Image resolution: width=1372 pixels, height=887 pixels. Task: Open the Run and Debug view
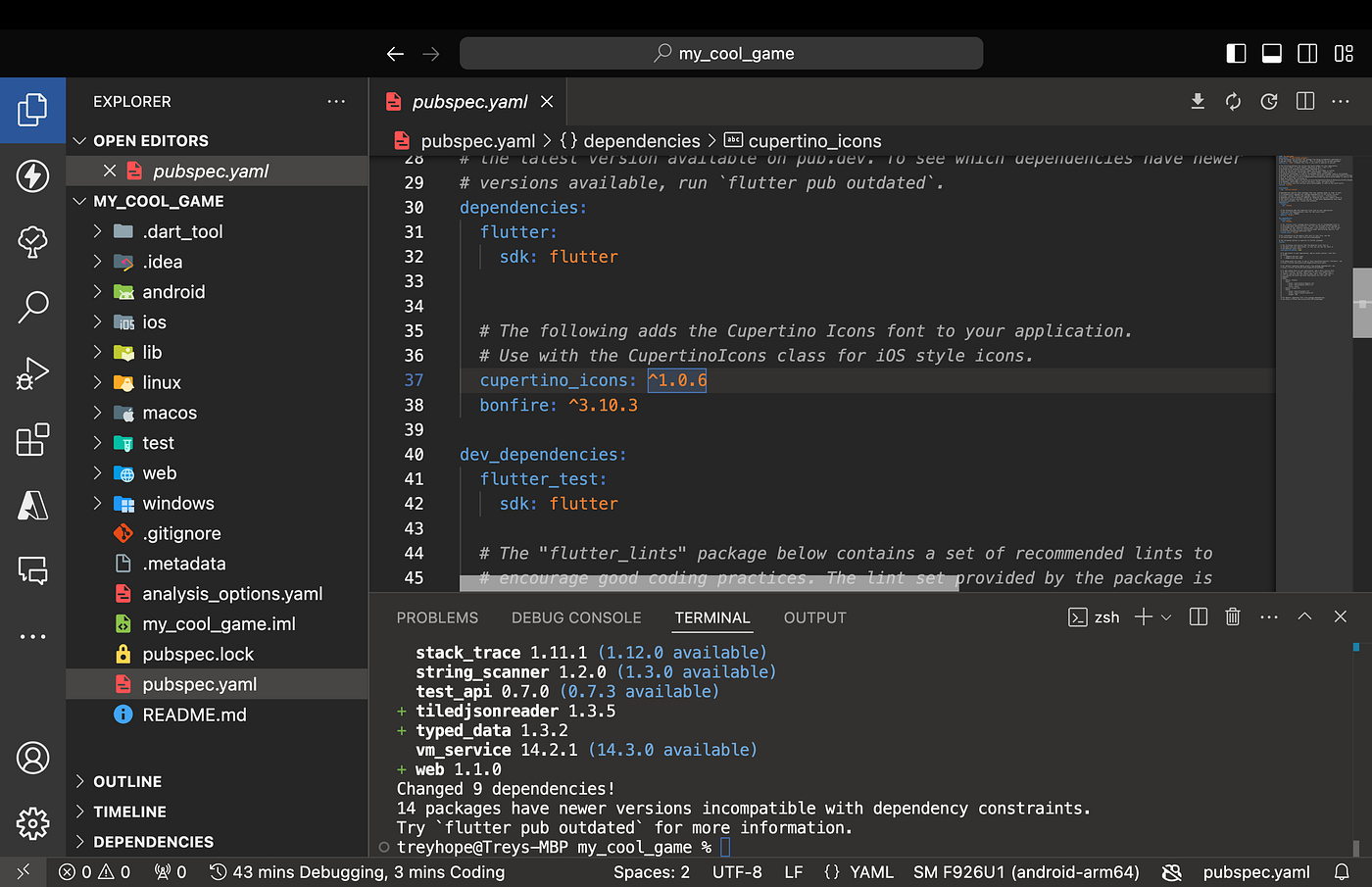pyautogui.click(x=32, y=373)
